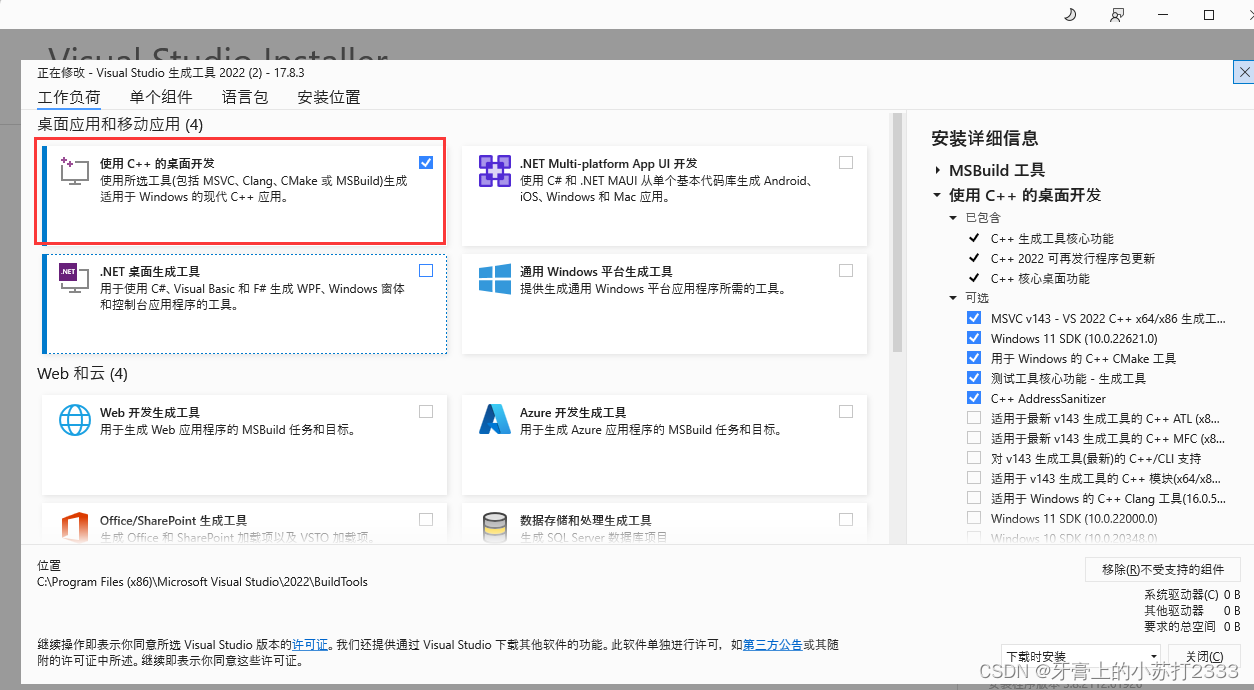The image size is (1254, 690).
Task: Click the 系统驱动器(C) size line
Action: click(x=1192, y=594)
